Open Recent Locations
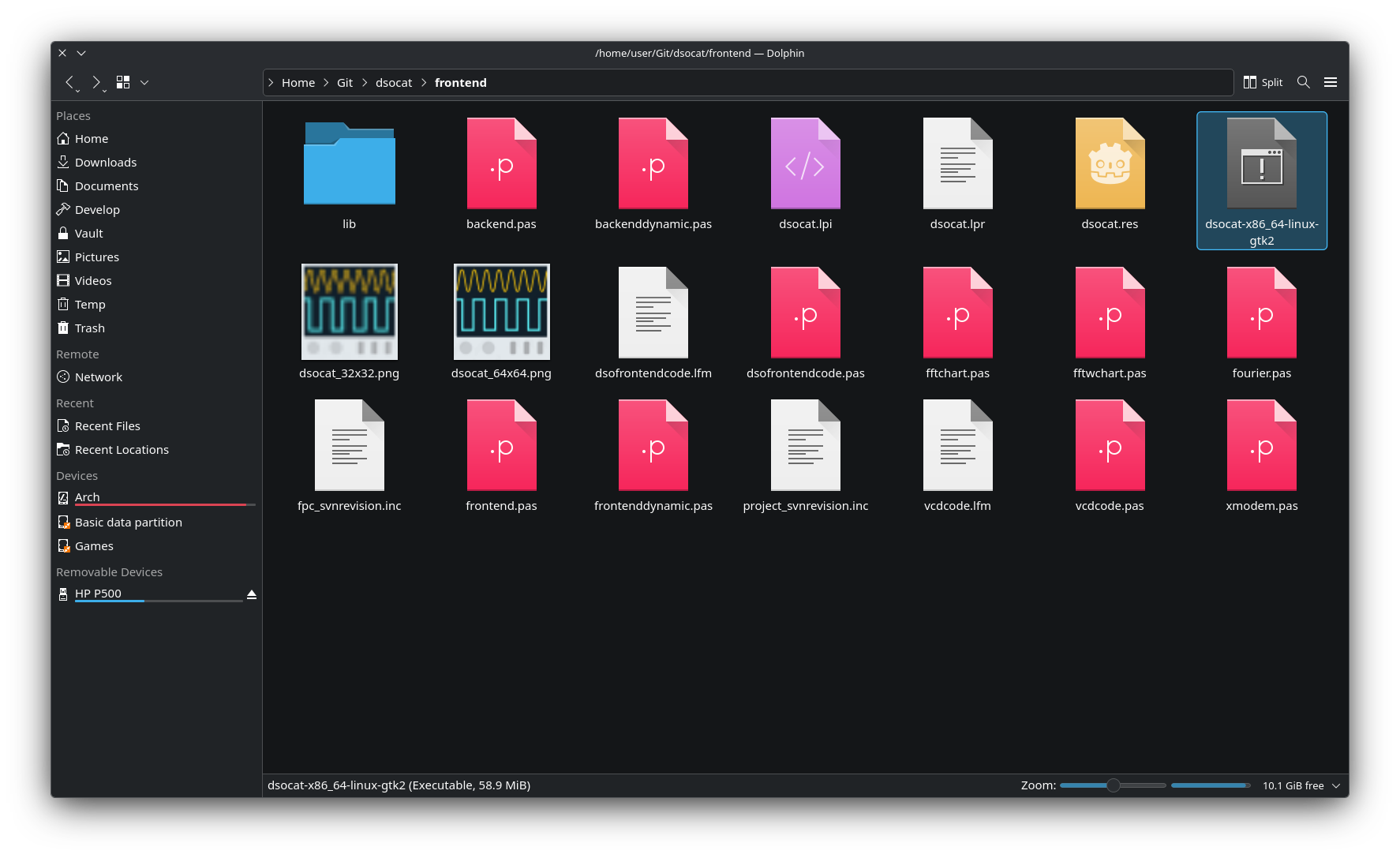This screenshot has width=1400, height=858. [156, 450]
